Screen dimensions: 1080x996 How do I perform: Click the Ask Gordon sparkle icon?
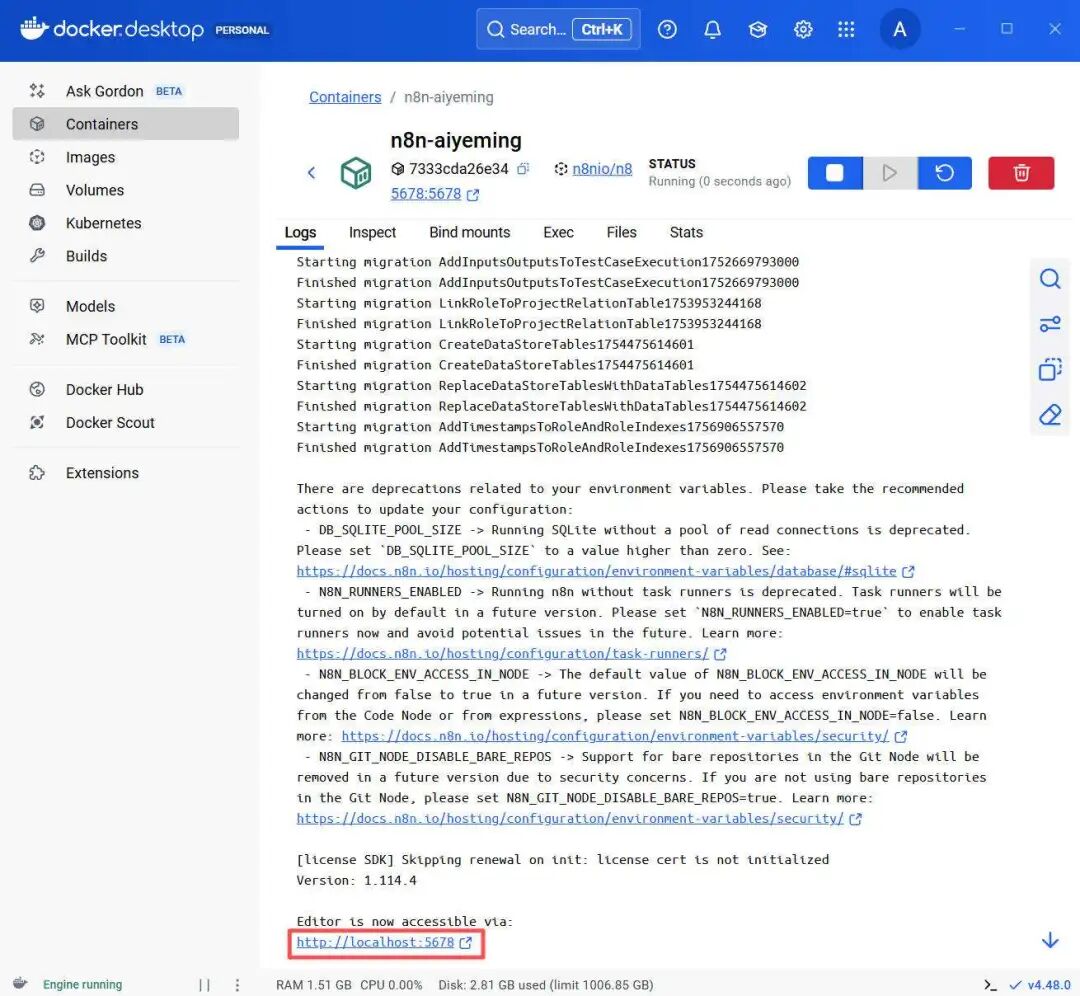tap(37, 91)
